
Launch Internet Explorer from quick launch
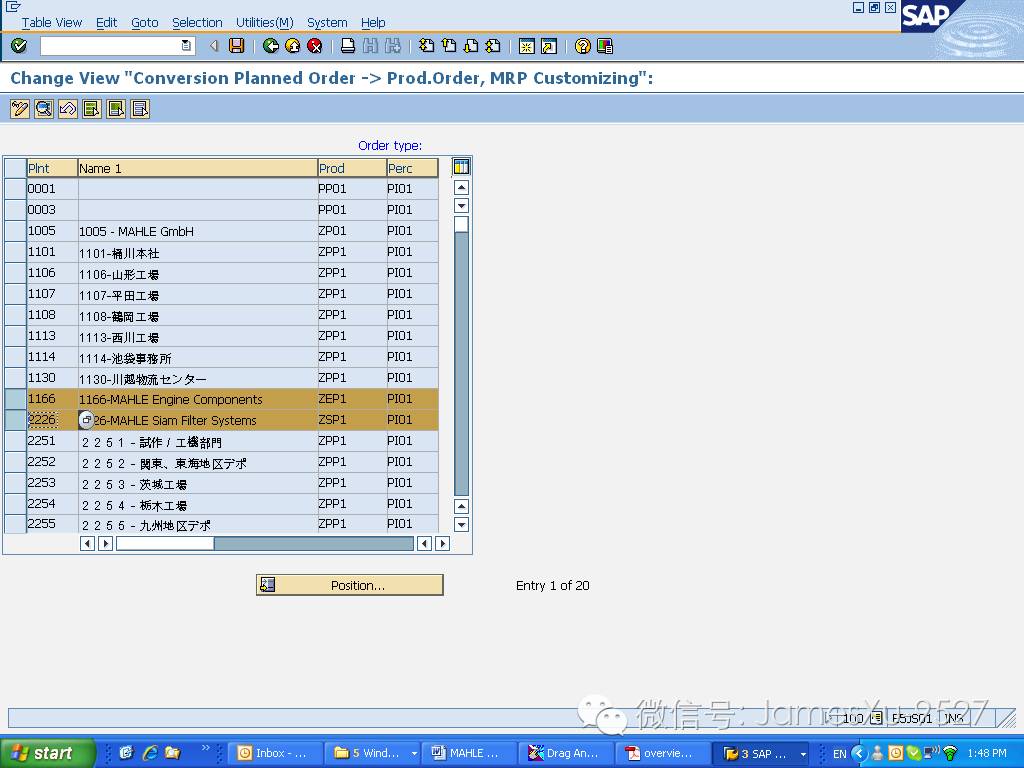click(x=150, y=753)
